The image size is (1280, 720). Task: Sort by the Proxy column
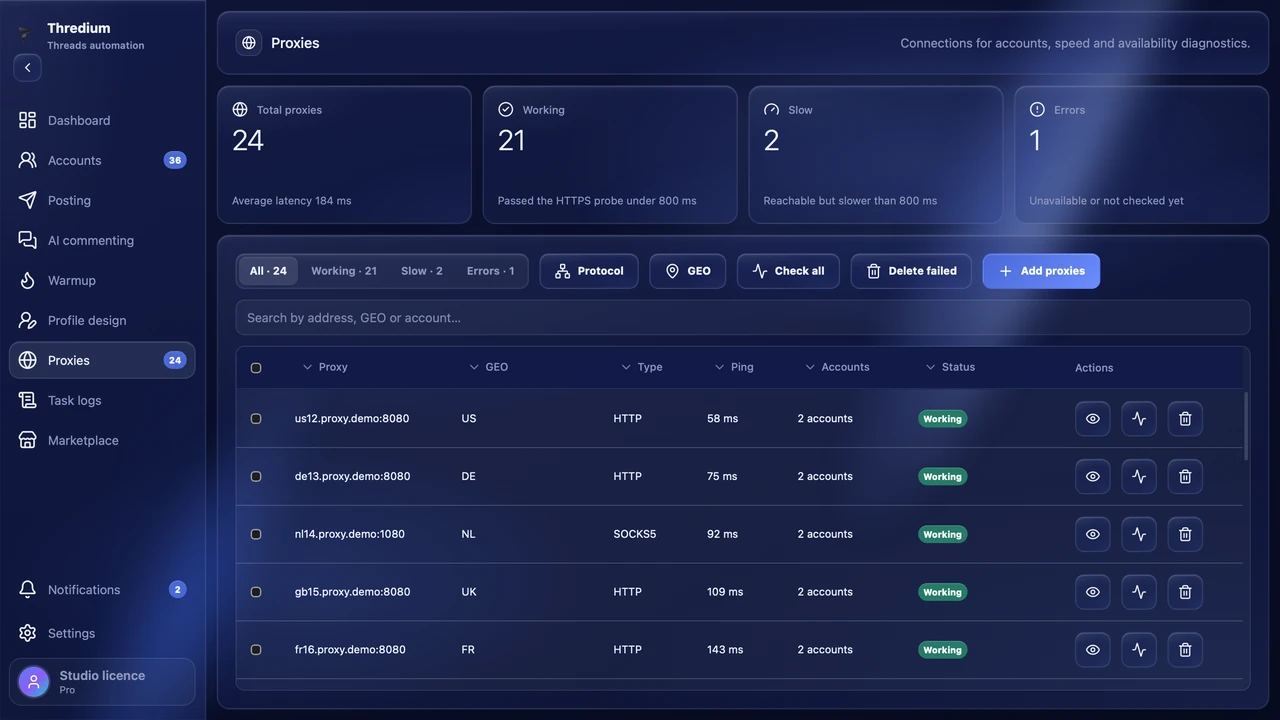point(325,367)
